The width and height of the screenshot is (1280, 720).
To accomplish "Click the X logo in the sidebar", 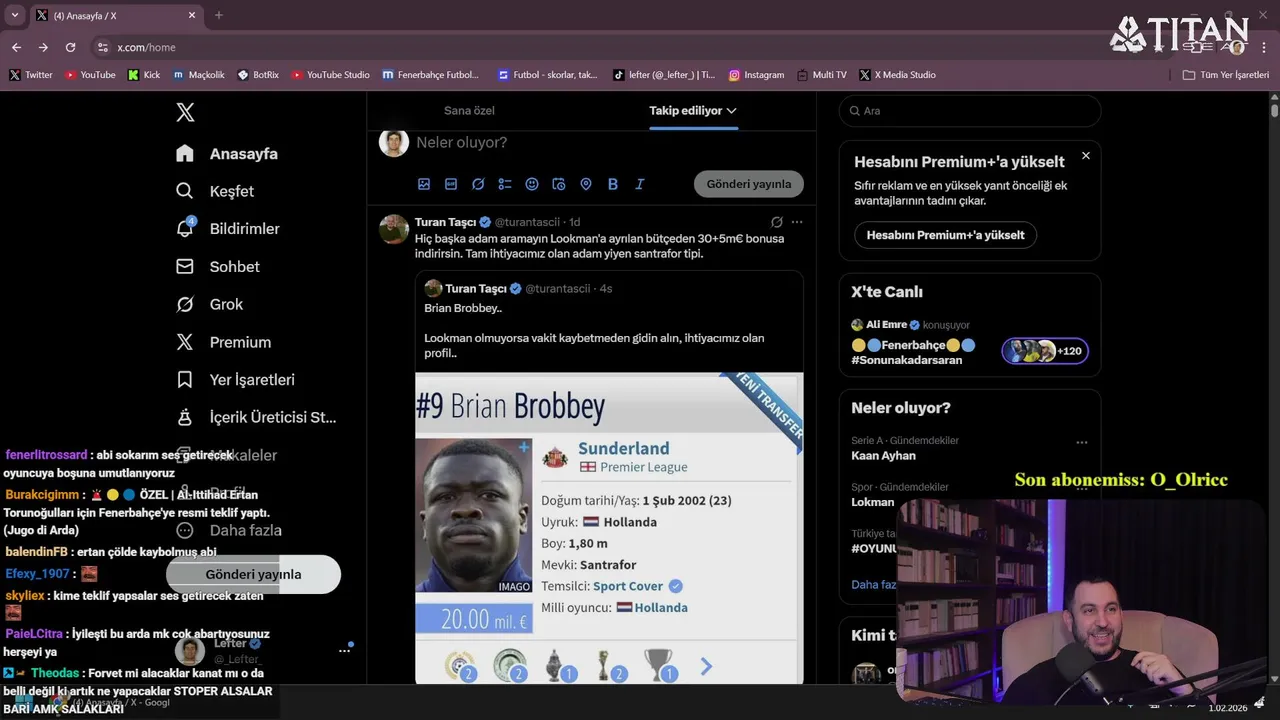I will coord(185,112).
